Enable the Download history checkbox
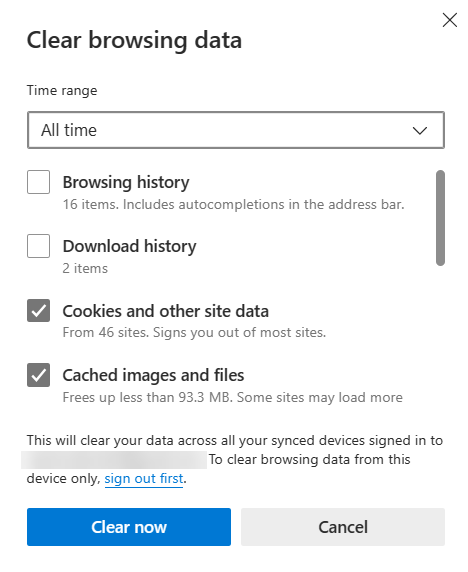This screenshot has height=572, width=468. [38, 246]
